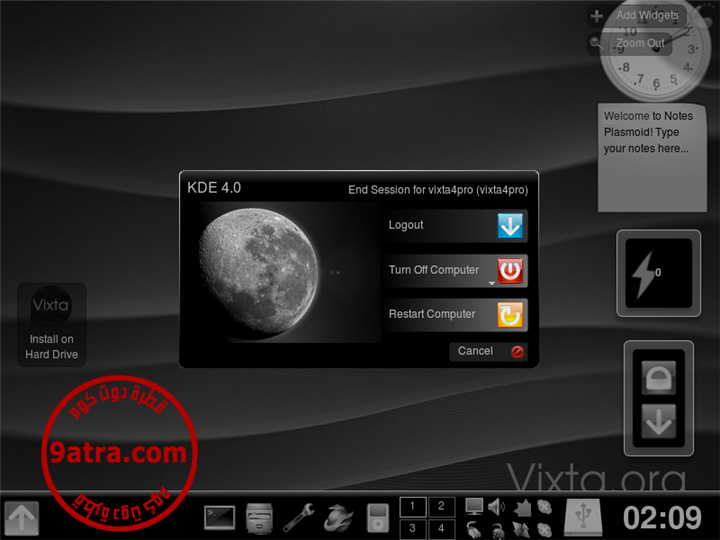
Task: Click the red power icon
Action: point(510,270)
